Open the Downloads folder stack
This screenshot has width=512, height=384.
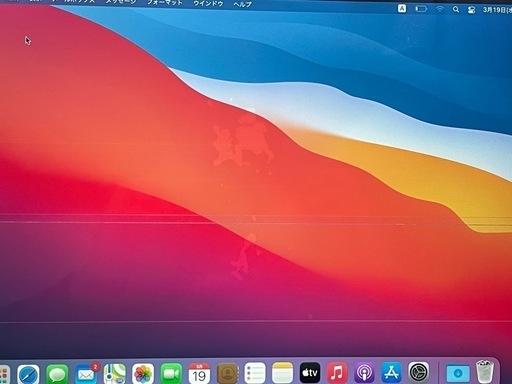point(458,373)
